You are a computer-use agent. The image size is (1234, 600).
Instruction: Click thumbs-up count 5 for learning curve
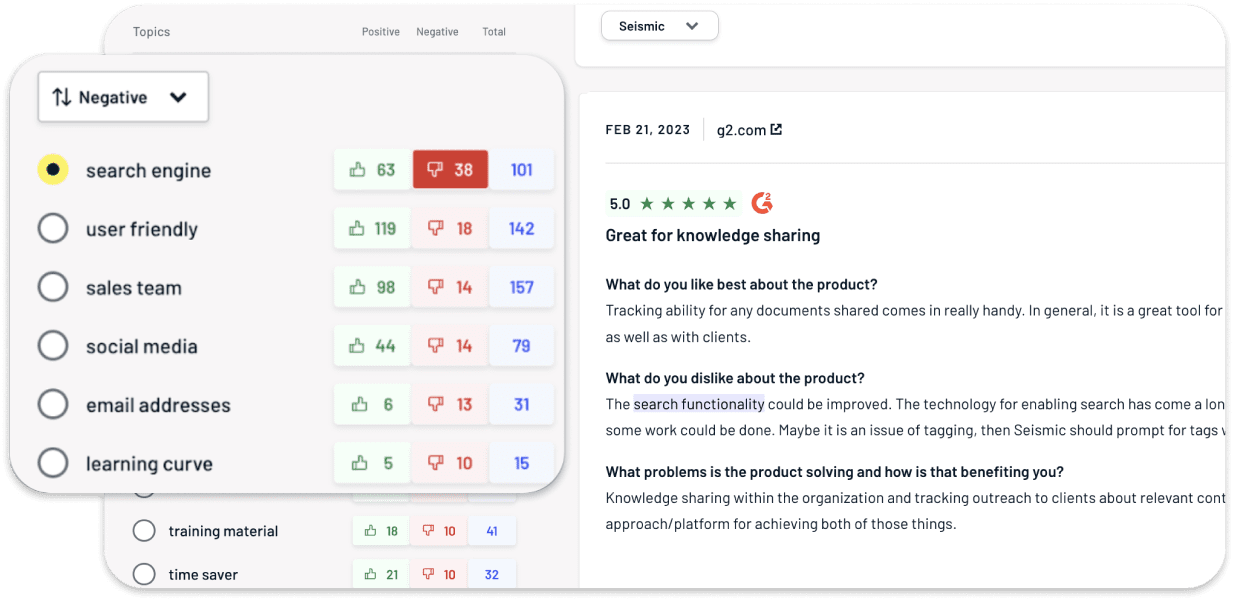pyautogui.click(x=372, y=463)
